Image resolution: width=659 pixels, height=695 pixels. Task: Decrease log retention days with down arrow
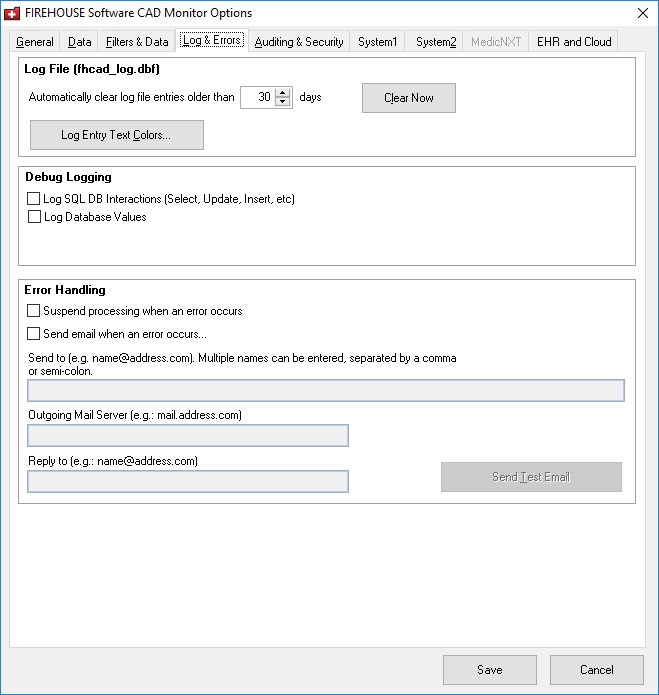pyautogui.click(x=282, y=102)
